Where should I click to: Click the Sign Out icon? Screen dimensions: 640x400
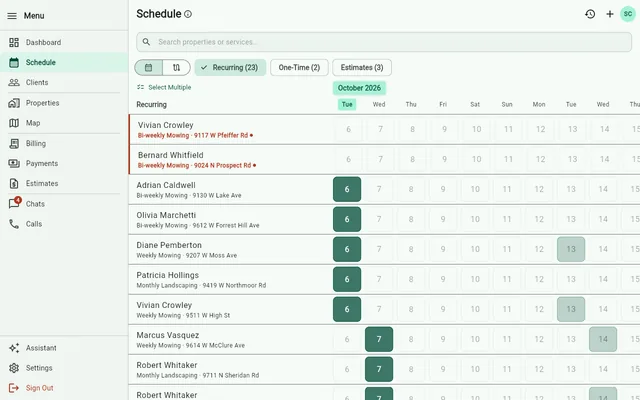(14, 388)
